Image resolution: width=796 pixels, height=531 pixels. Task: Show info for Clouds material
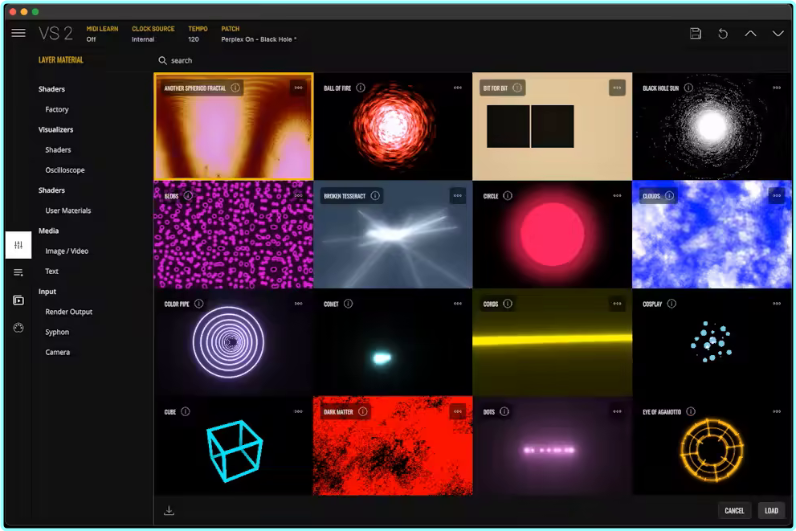(x=670, y=195)
